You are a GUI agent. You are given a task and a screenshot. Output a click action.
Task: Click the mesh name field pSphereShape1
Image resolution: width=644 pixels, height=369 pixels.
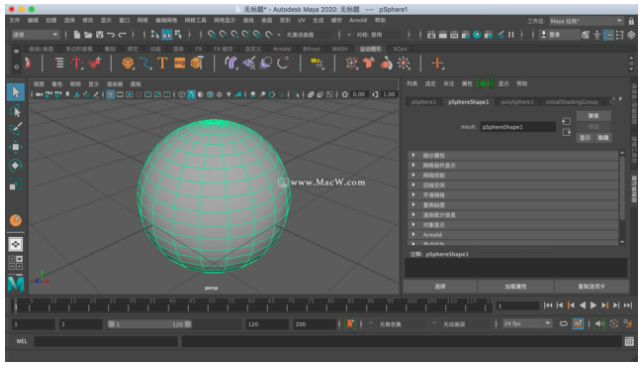coord(518,127)
